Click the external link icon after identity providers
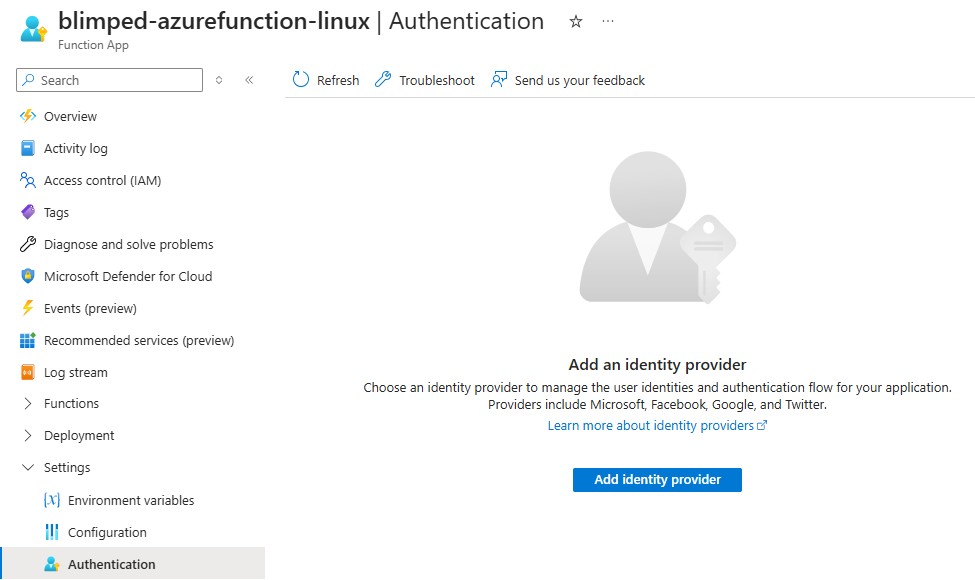The height and width of the screenshot is (580, 975). [x=762, y=425]
